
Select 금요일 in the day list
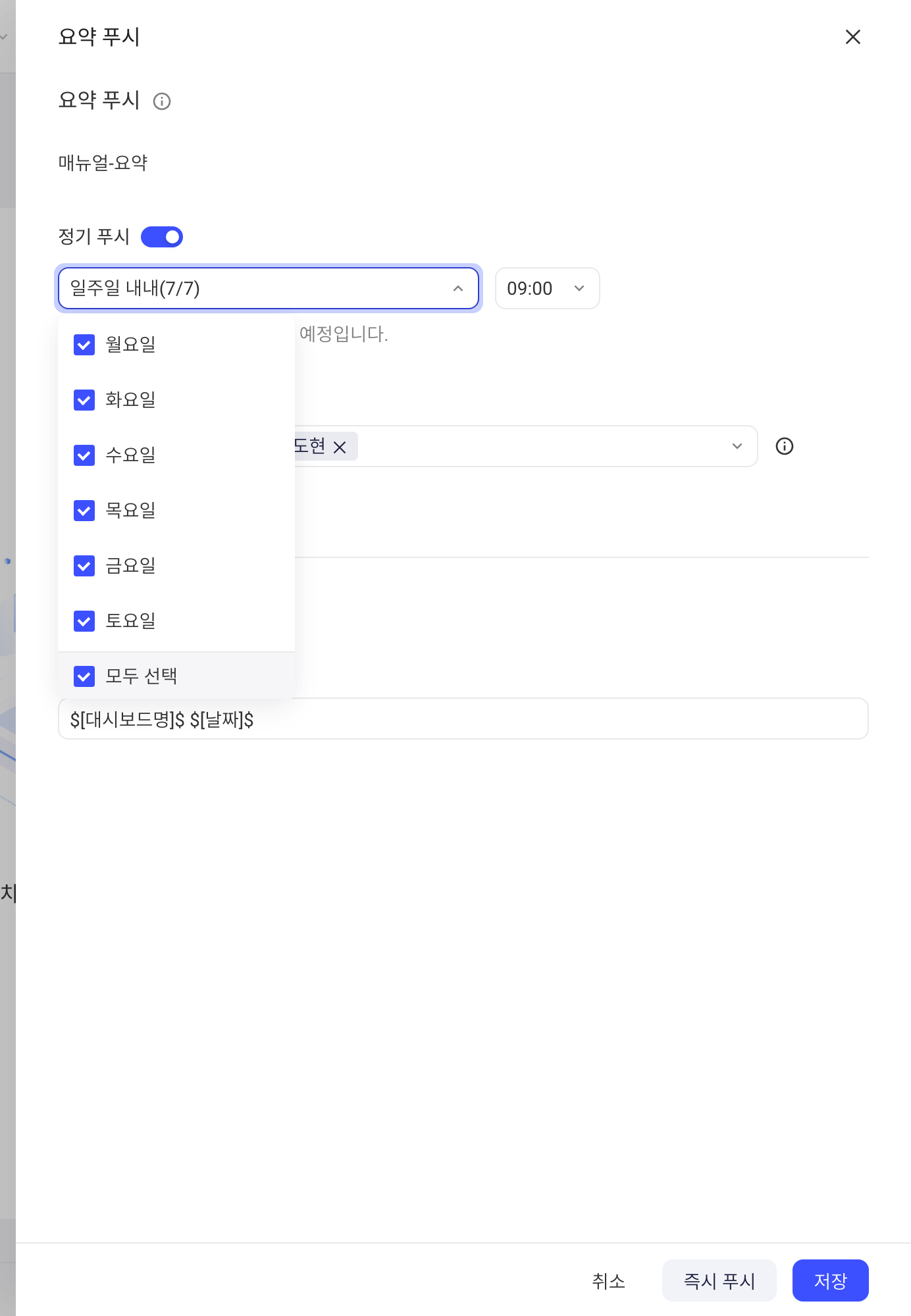click(176, 566)
